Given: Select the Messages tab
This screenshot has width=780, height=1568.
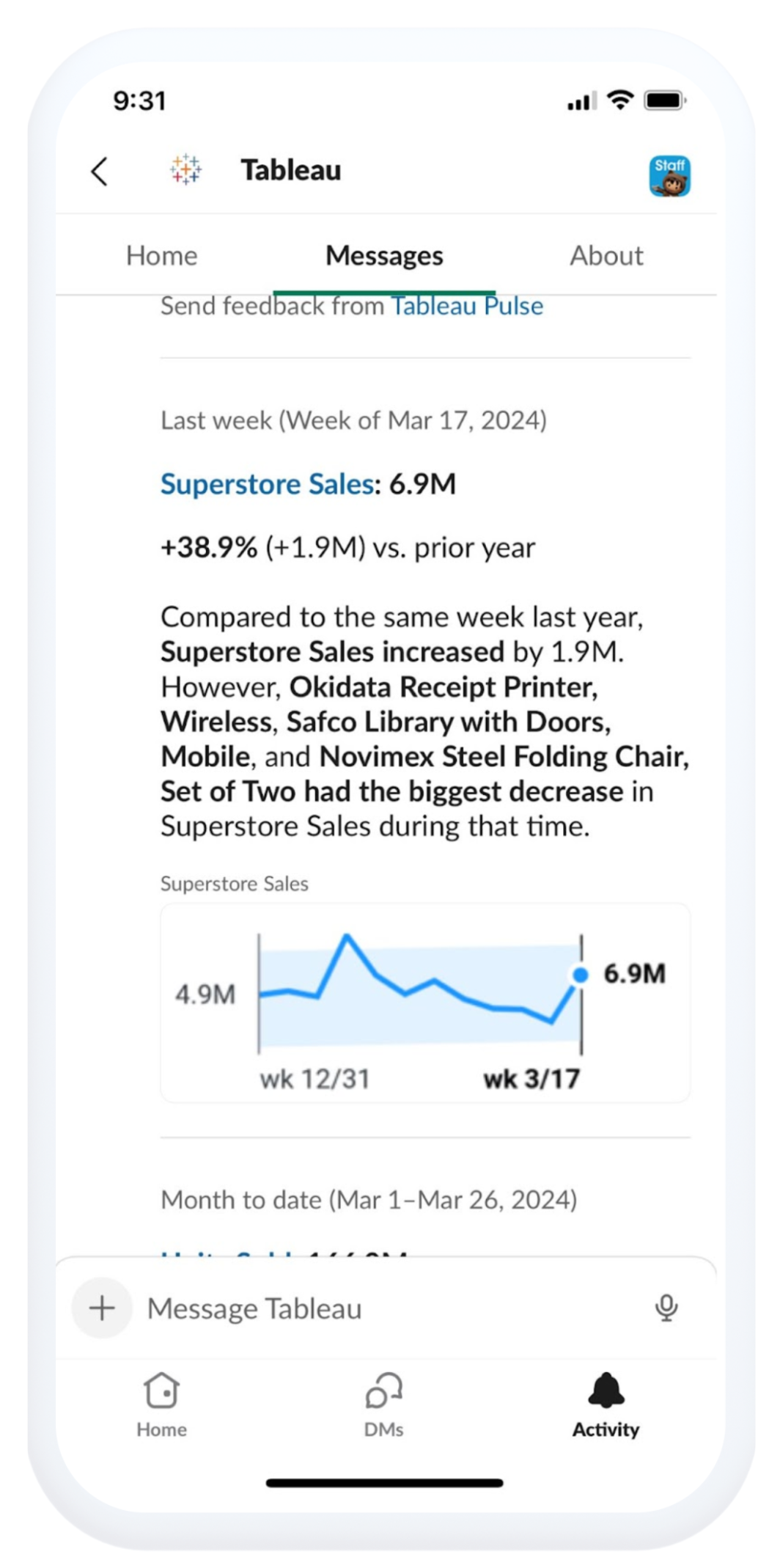Looking at the screenshot, I should point(384,256).
